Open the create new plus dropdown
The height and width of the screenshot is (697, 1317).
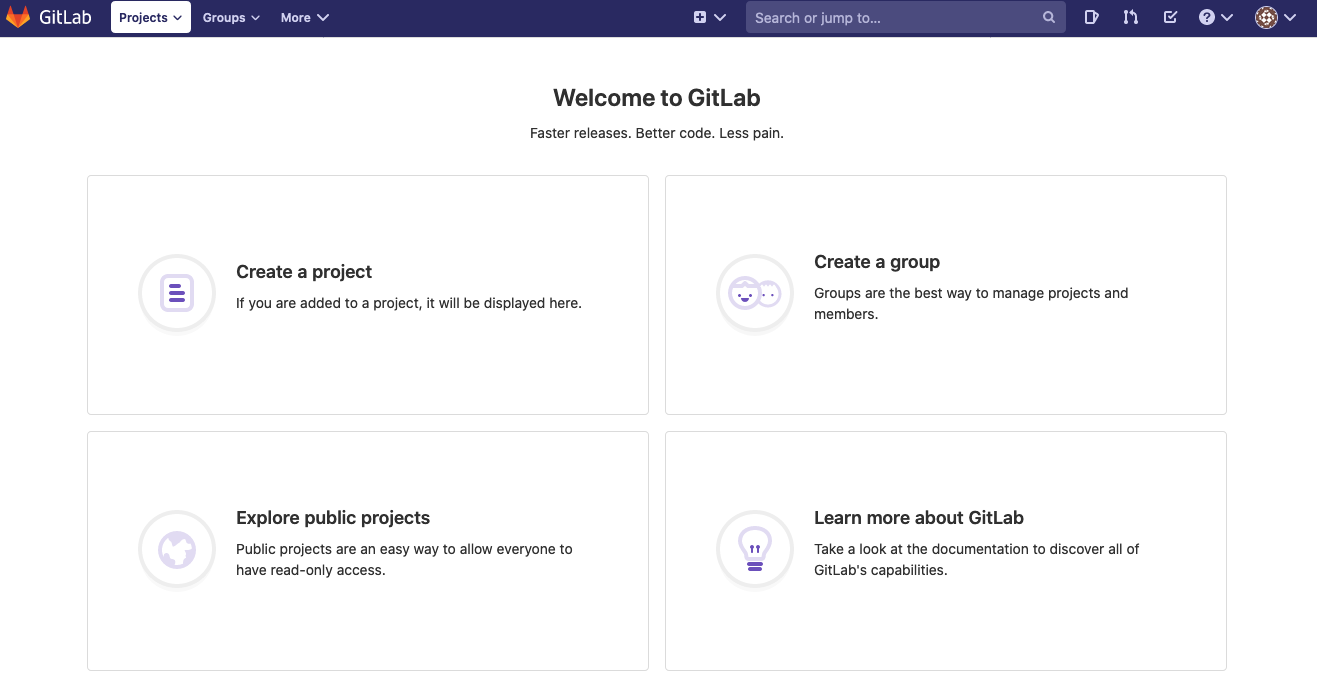click(x=709, y=17)
